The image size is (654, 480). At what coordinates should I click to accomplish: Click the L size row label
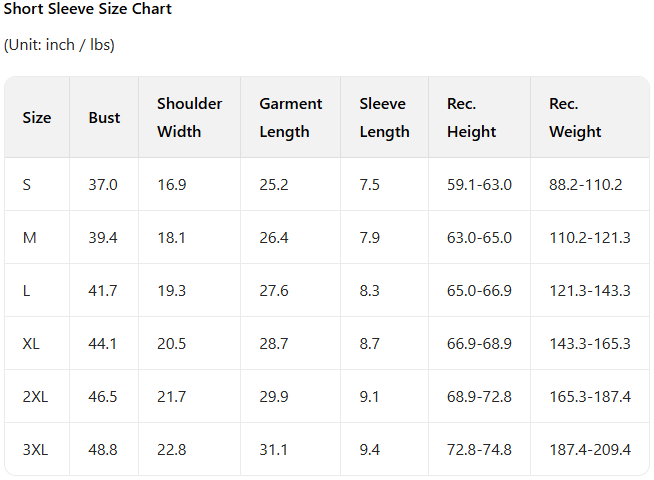tap(26, 291)
